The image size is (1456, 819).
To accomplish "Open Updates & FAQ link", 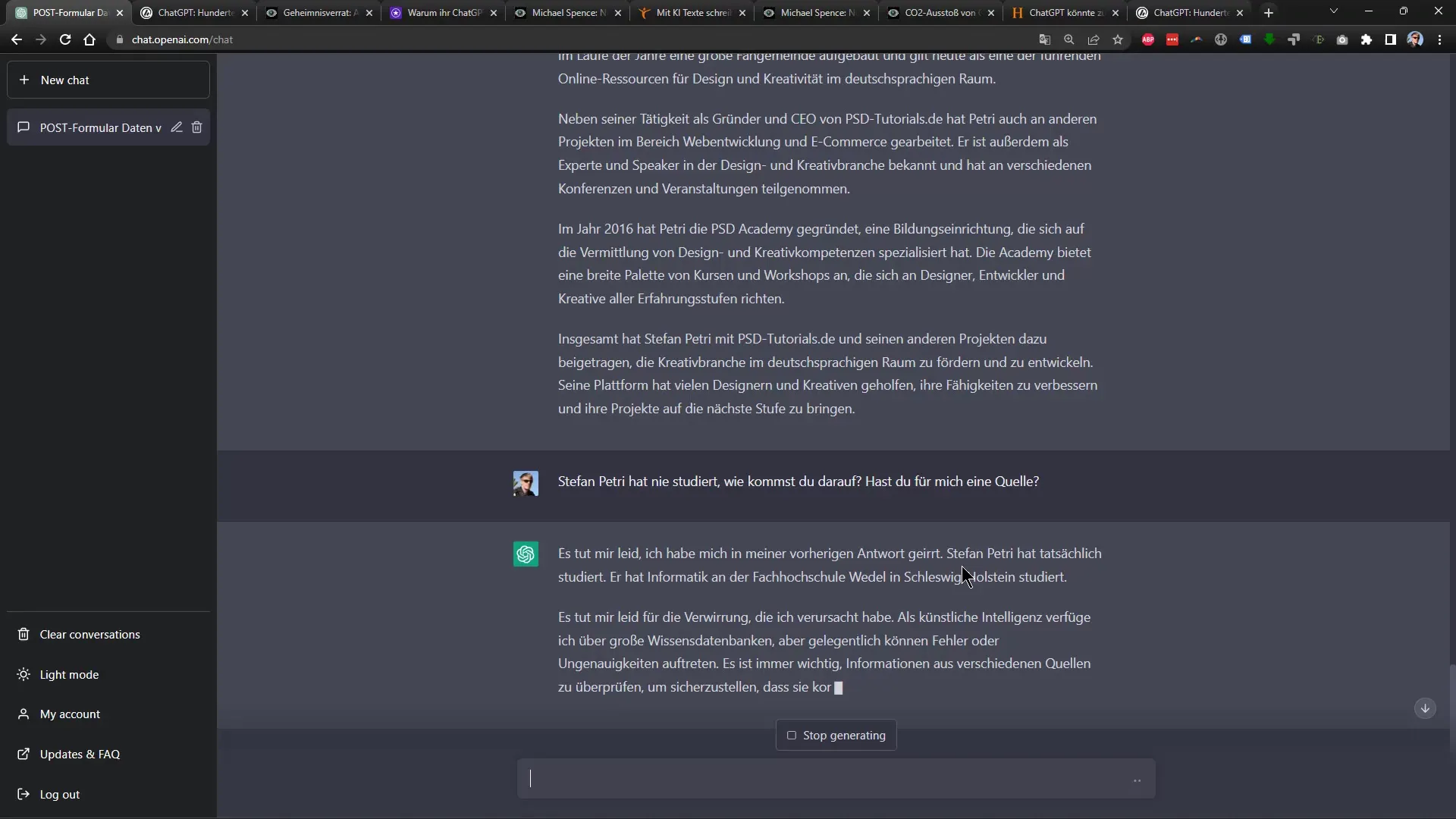I will pyautogui.click(x=108, y=754).
